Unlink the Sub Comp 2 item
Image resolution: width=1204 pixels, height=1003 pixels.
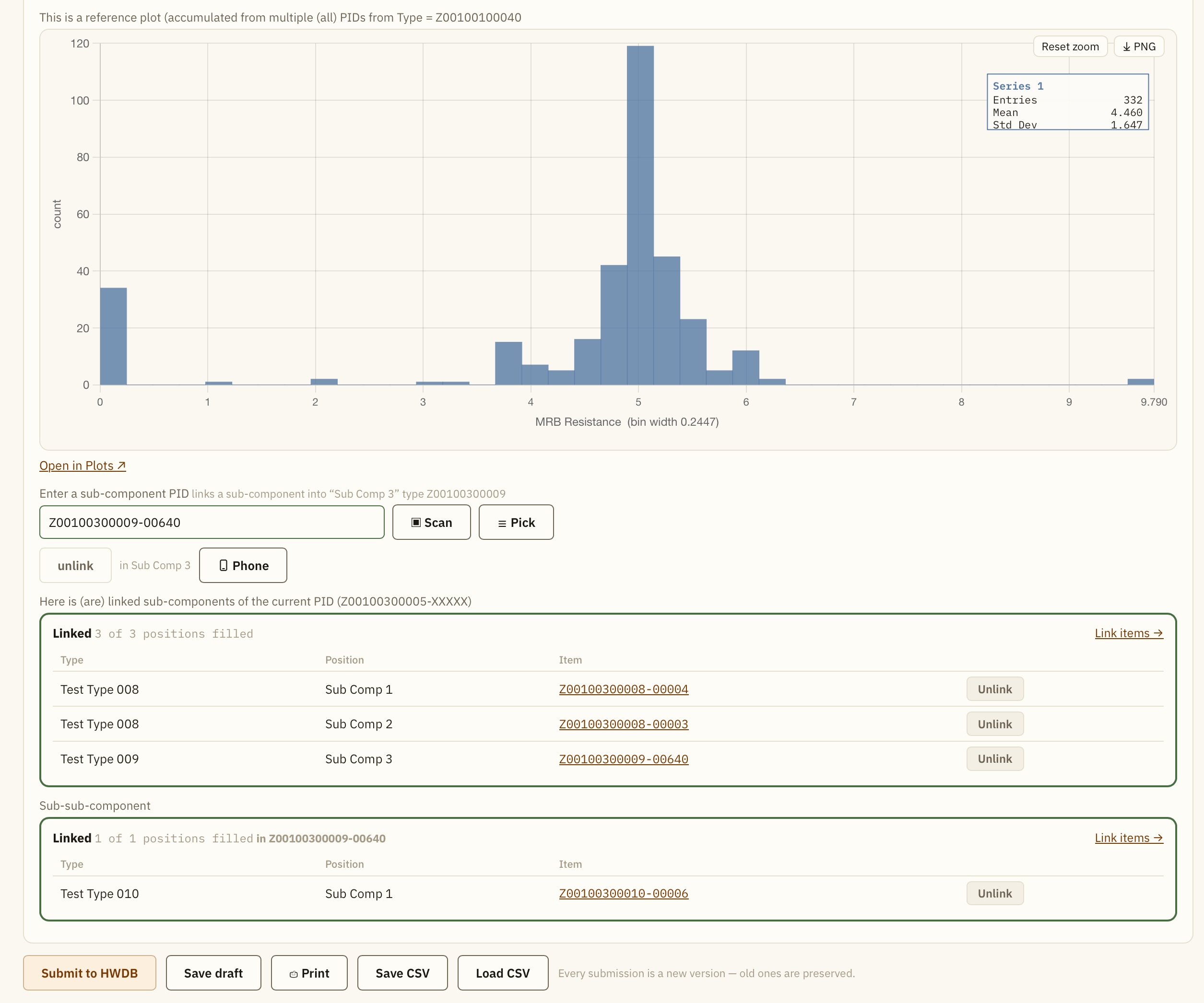(995, 724)
